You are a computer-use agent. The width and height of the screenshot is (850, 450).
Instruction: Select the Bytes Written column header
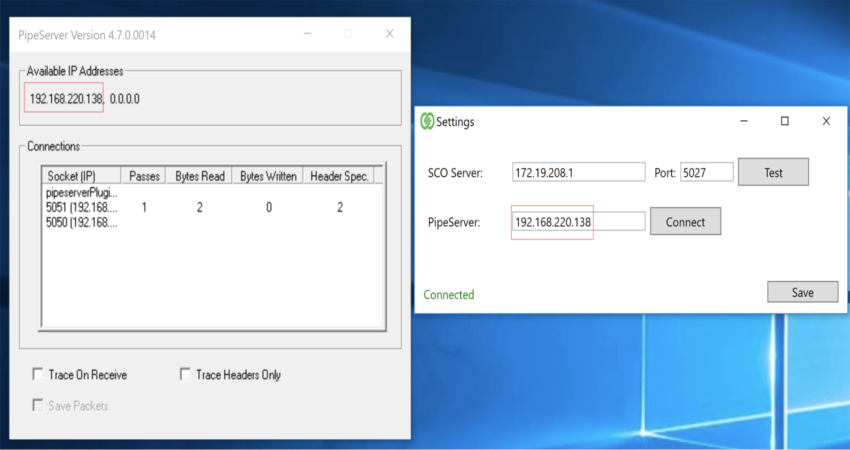(267, 176)
